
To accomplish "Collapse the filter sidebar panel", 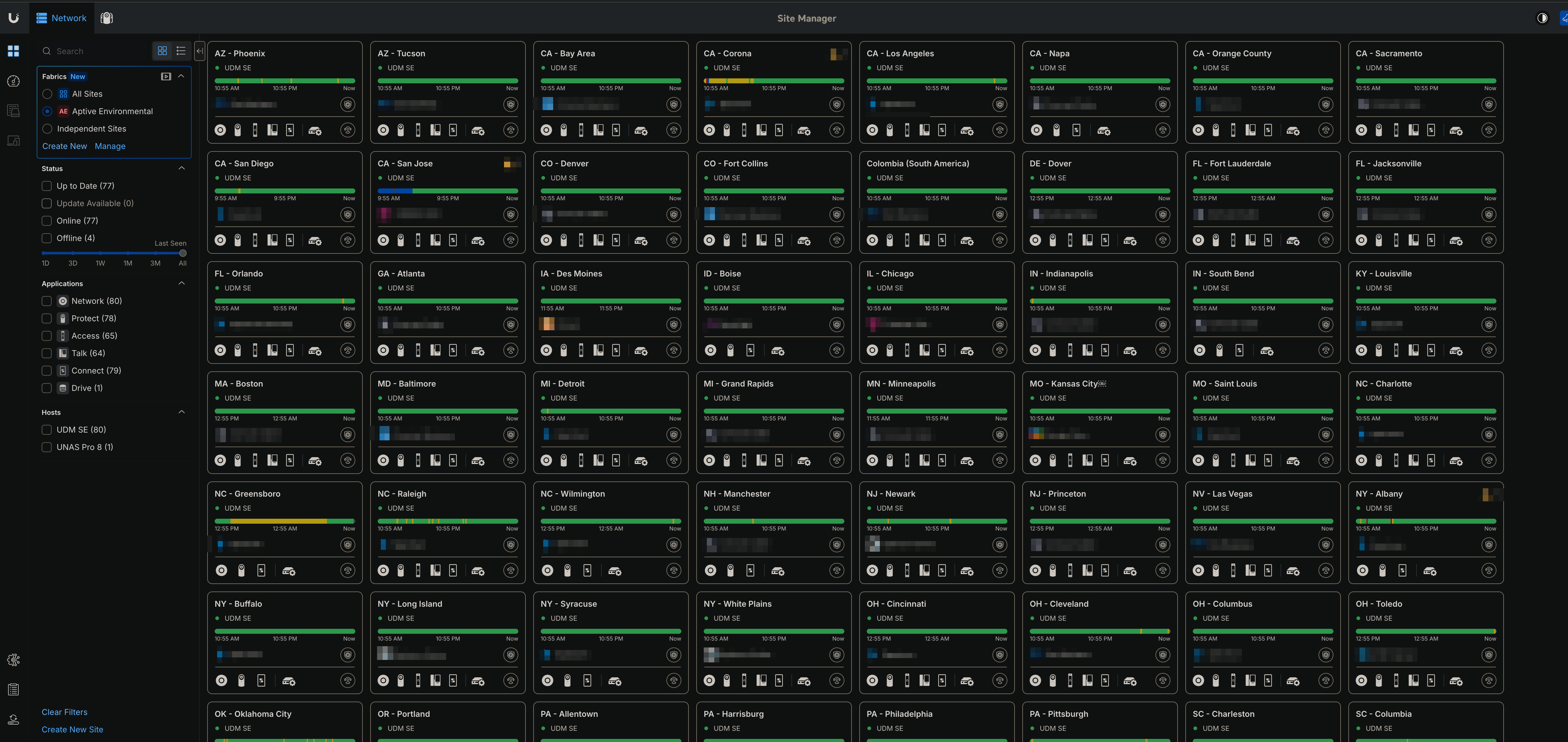I will tap(200, 51).
